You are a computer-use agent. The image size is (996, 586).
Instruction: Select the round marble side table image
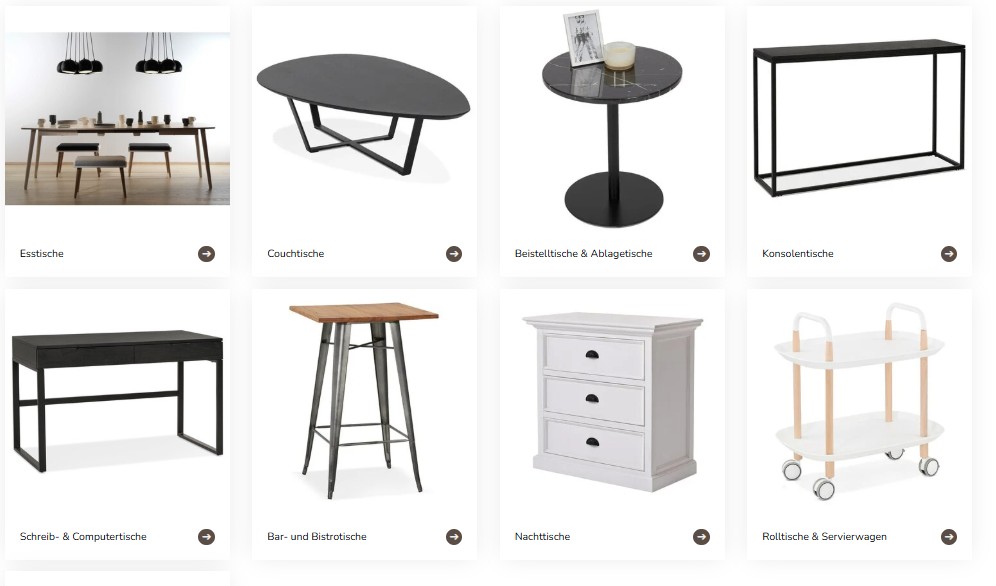(x=612, y=119)
